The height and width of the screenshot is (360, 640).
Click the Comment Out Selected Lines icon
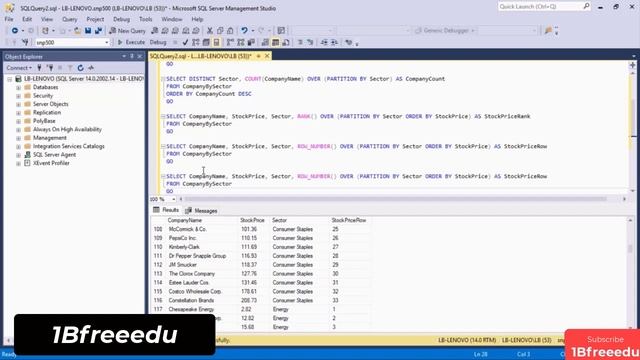[x=300, y=42]
